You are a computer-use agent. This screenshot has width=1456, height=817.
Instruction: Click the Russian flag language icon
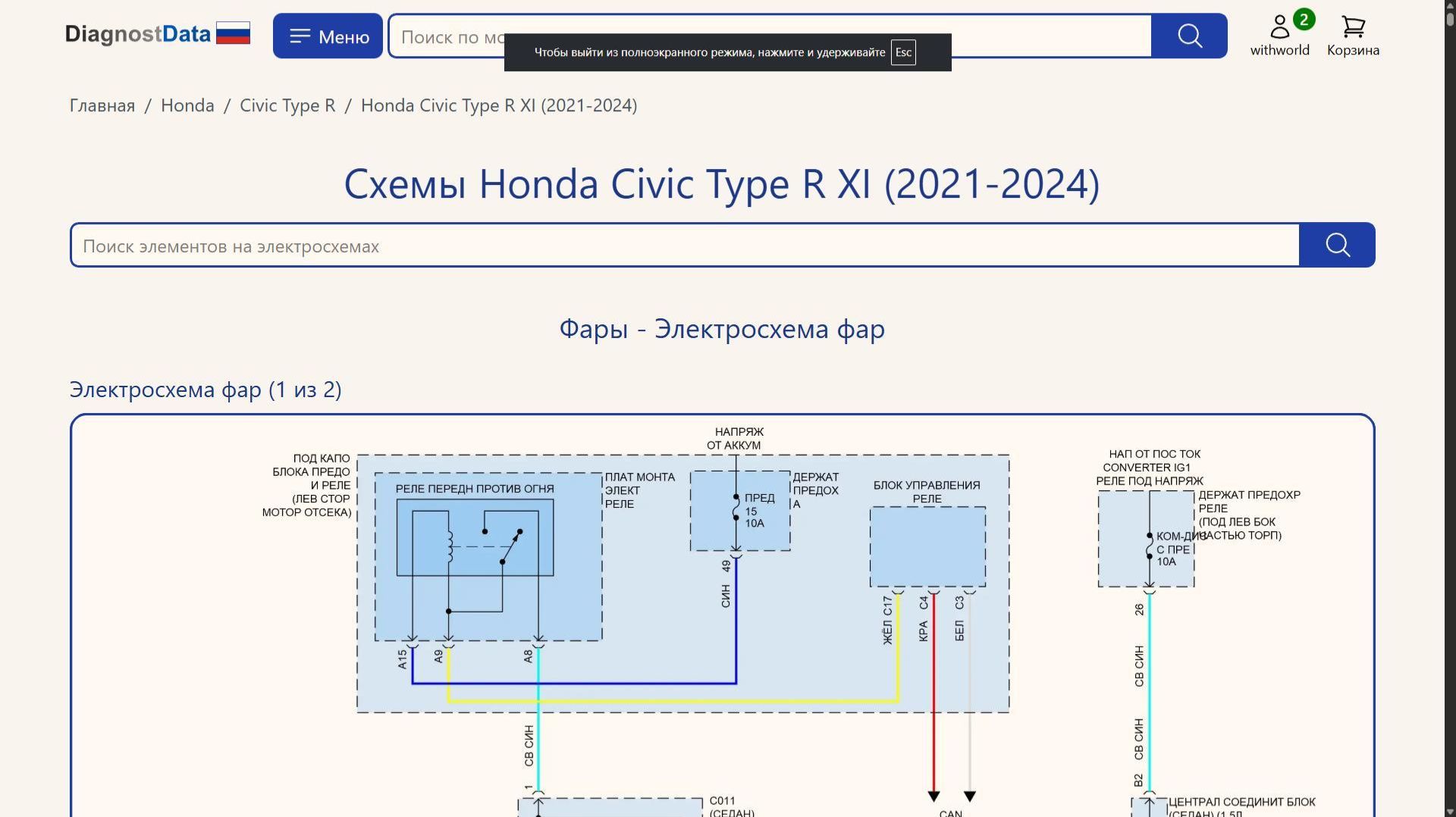tap(233, 33)
